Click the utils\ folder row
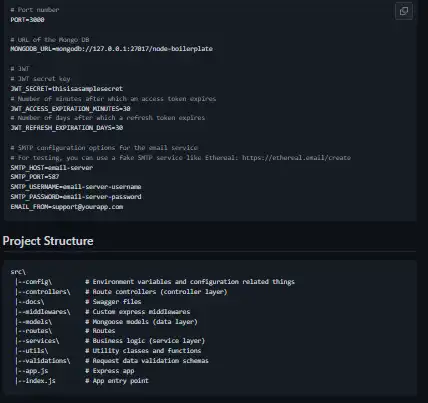The width and height of the screenshot is (428, 403). 108,351
